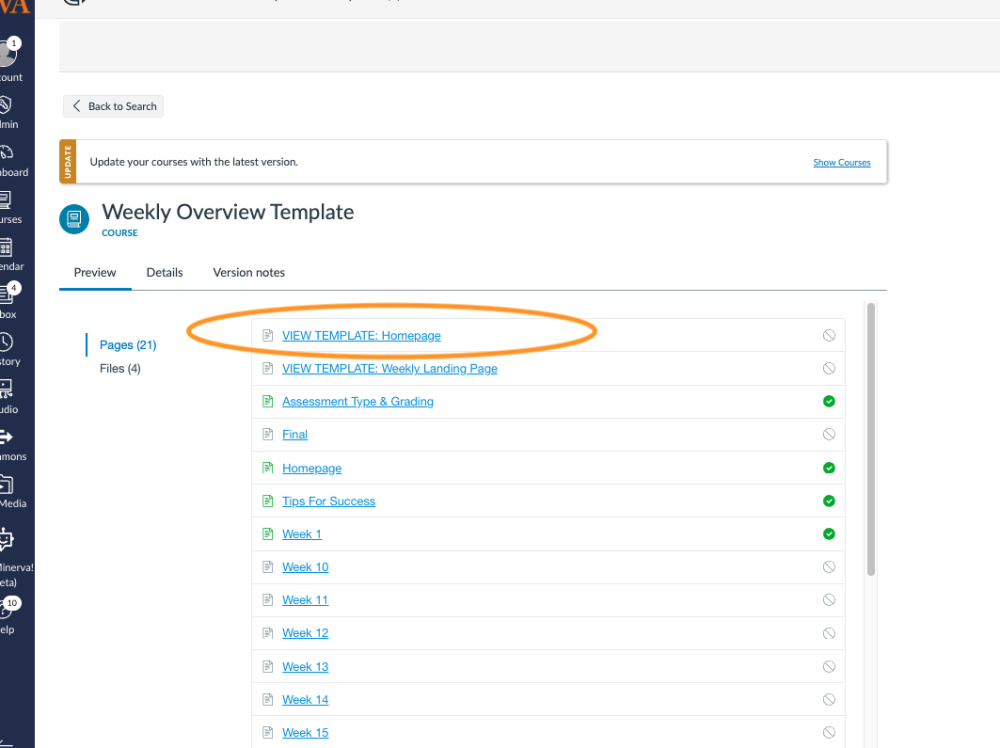The image size is (1000, 748).
Task: Click the Weekly Overview Template course icon
Action: coord(74,219)
